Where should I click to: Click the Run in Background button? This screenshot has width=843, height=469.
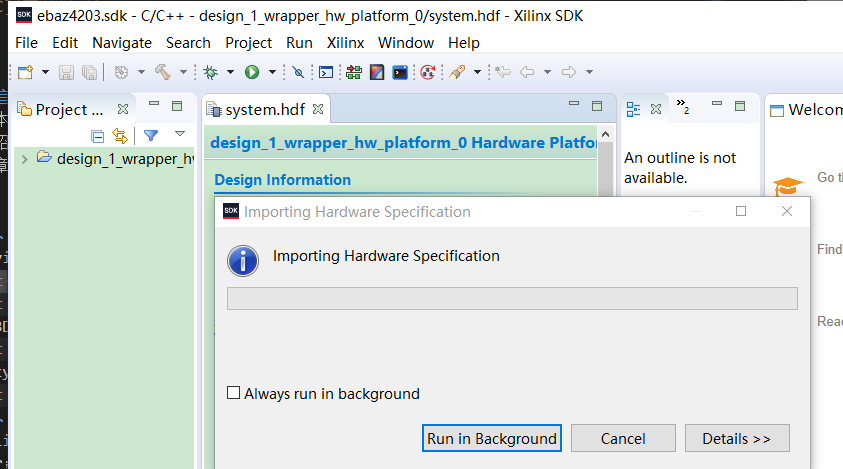point(492,438)
